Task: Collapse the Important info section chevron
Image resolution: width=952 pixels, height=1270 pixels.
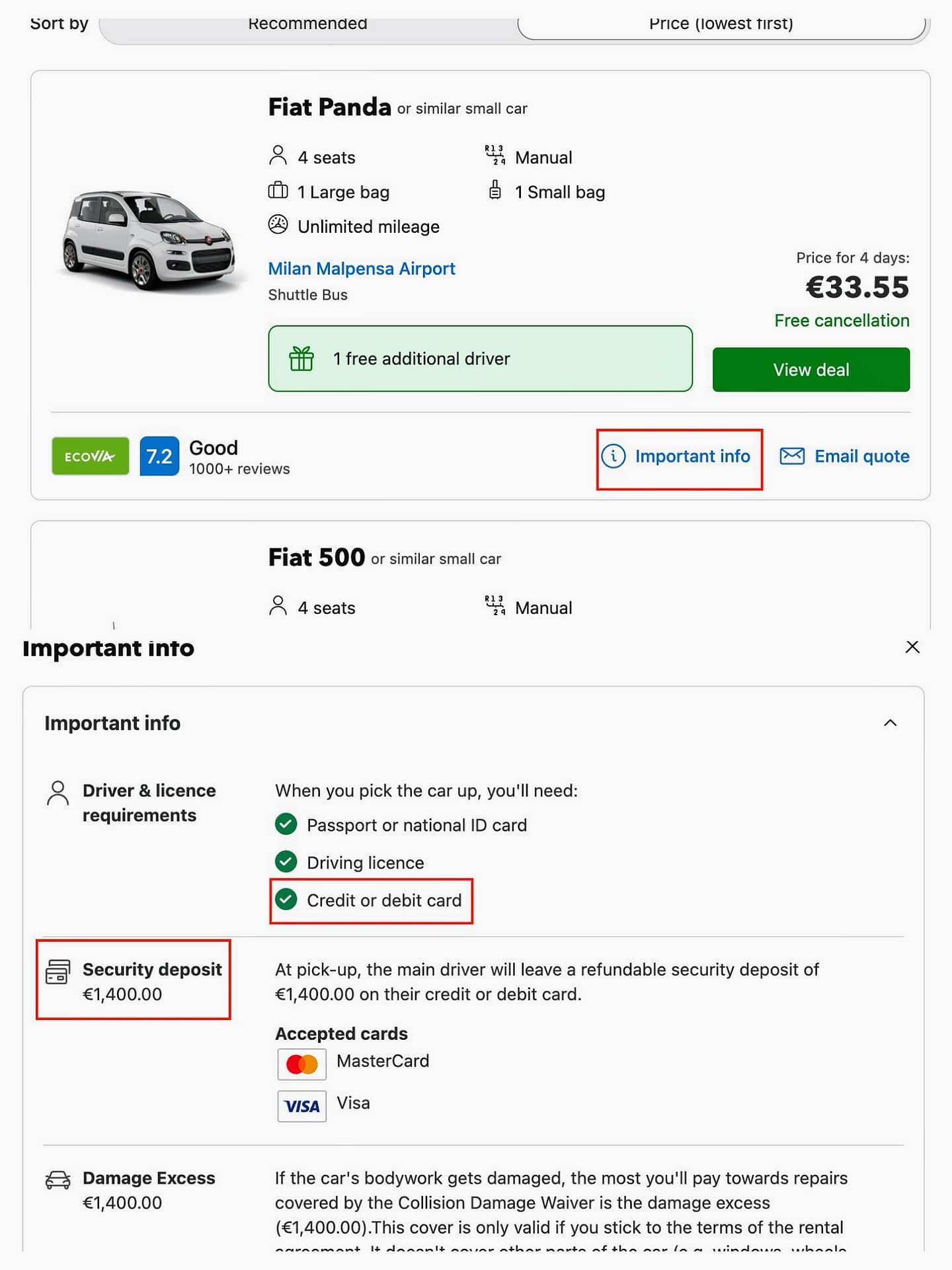Action: (890, 723)
